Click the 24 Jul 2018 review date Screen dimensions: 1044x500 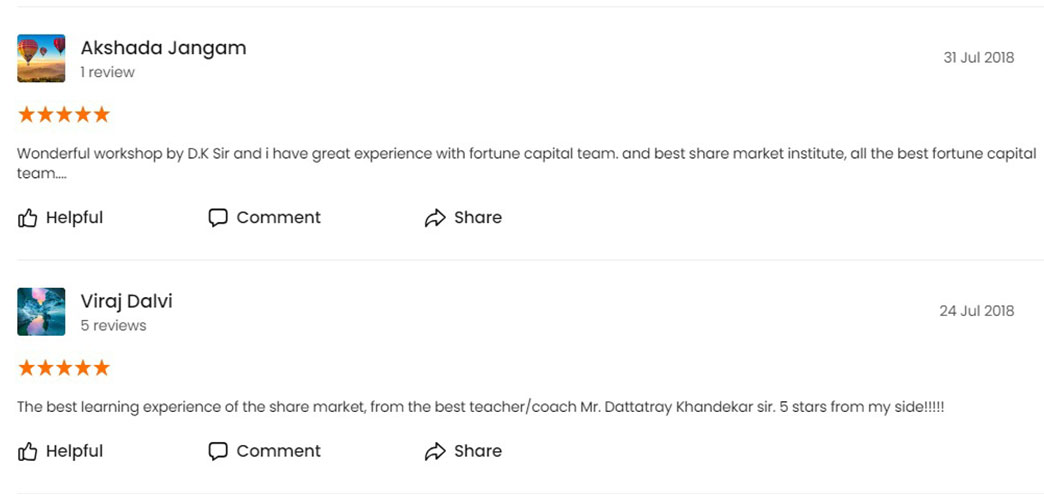click(977, 311)
